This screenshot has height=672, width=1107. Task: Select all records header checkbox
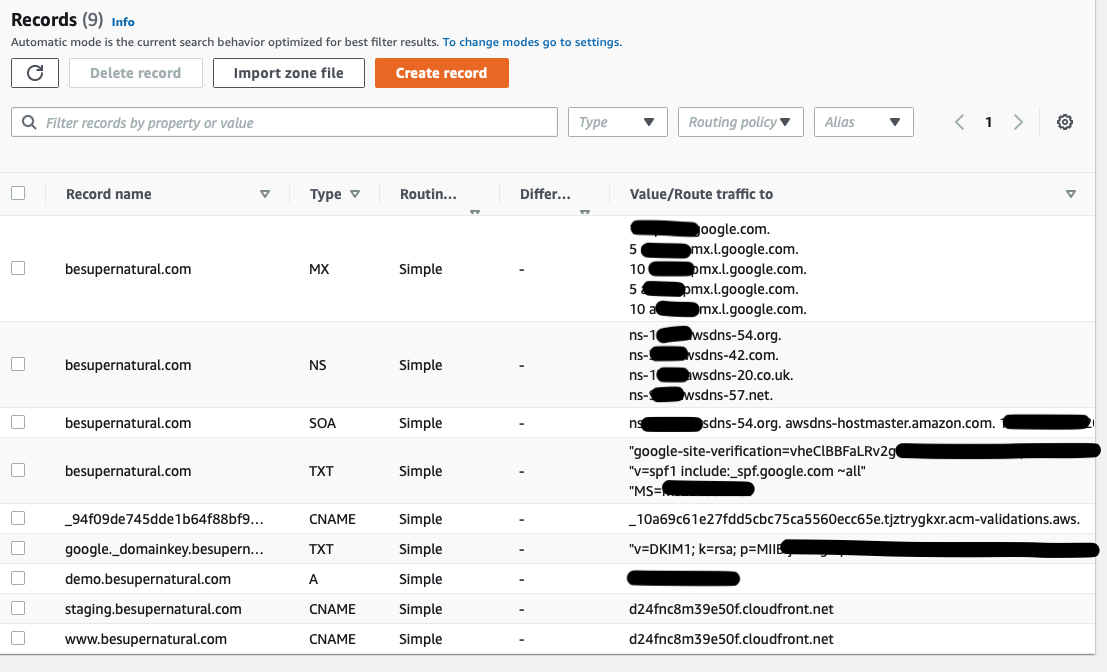click(18, 193)
